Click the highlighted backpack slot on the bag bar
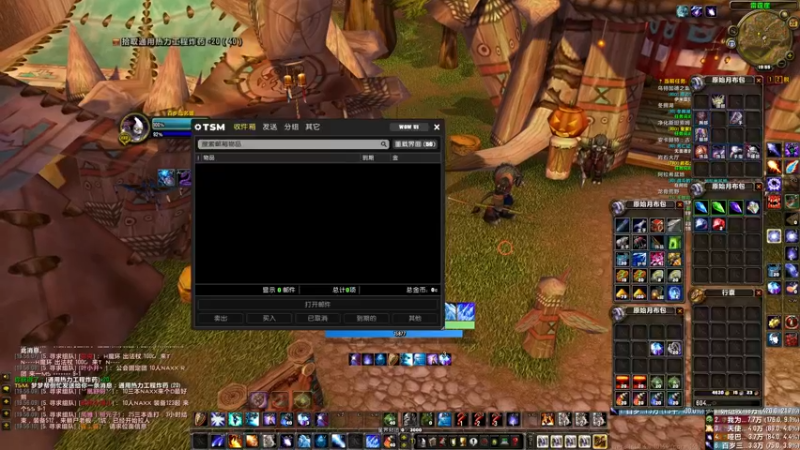 (x=600, y=441)
